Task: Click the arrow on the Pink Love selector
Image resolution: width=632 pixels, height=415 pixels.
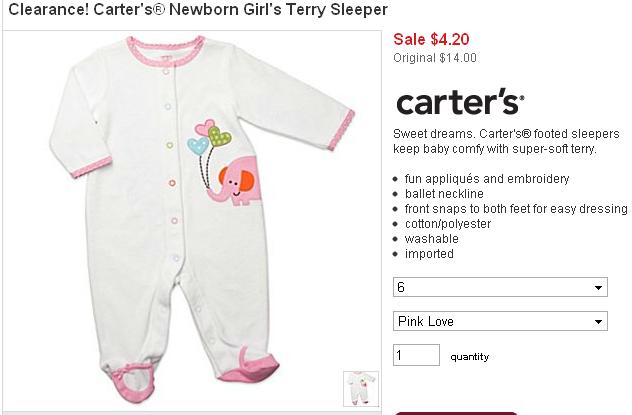Action: pyautogui.click(x=598, y=322)
